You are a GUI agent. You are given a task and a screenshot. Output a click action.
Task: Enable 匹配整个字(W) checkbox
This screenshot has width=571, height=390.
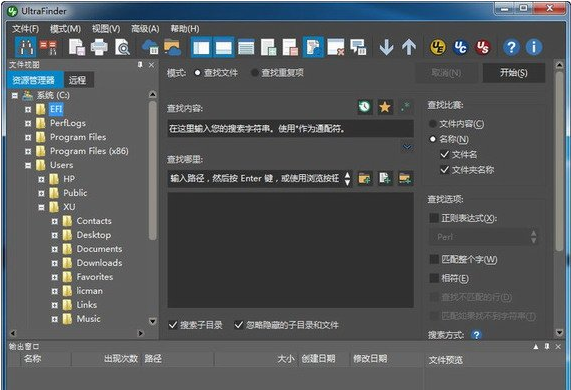point(434,259)
